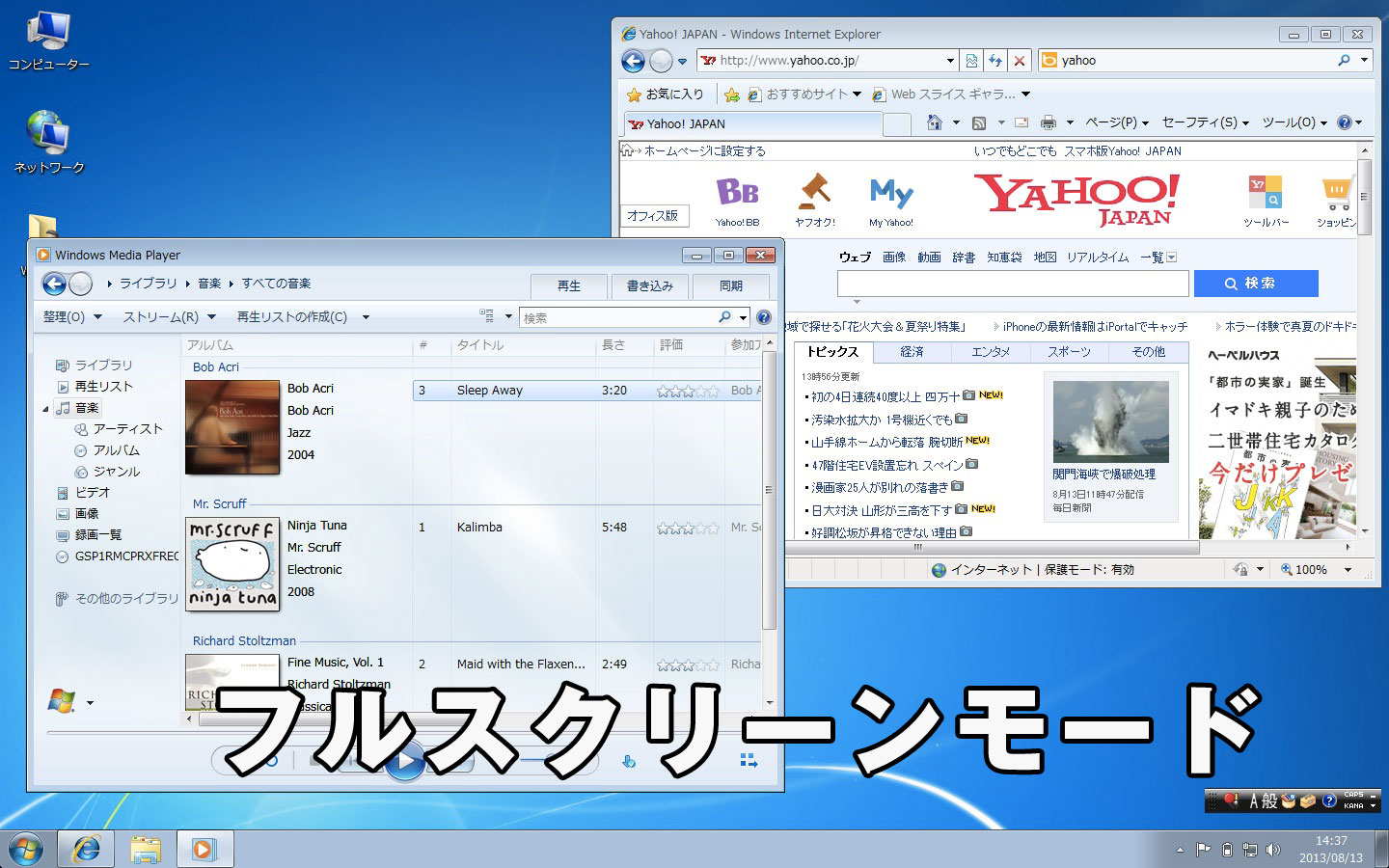Open お気に入り favorites star in Internet Explorer
Image resolution: width=1389 pixels, height=868 pixels.
point(666,94)
